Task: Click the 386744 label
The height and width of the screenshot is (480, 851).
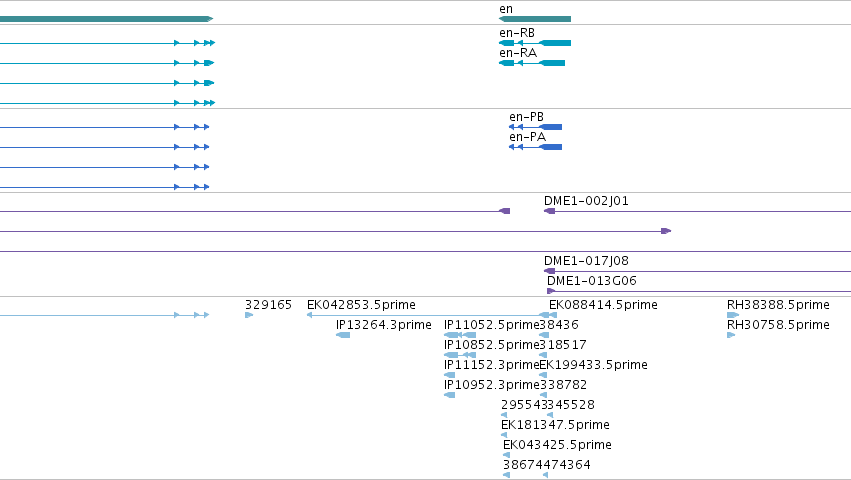Action: (524, 465)
